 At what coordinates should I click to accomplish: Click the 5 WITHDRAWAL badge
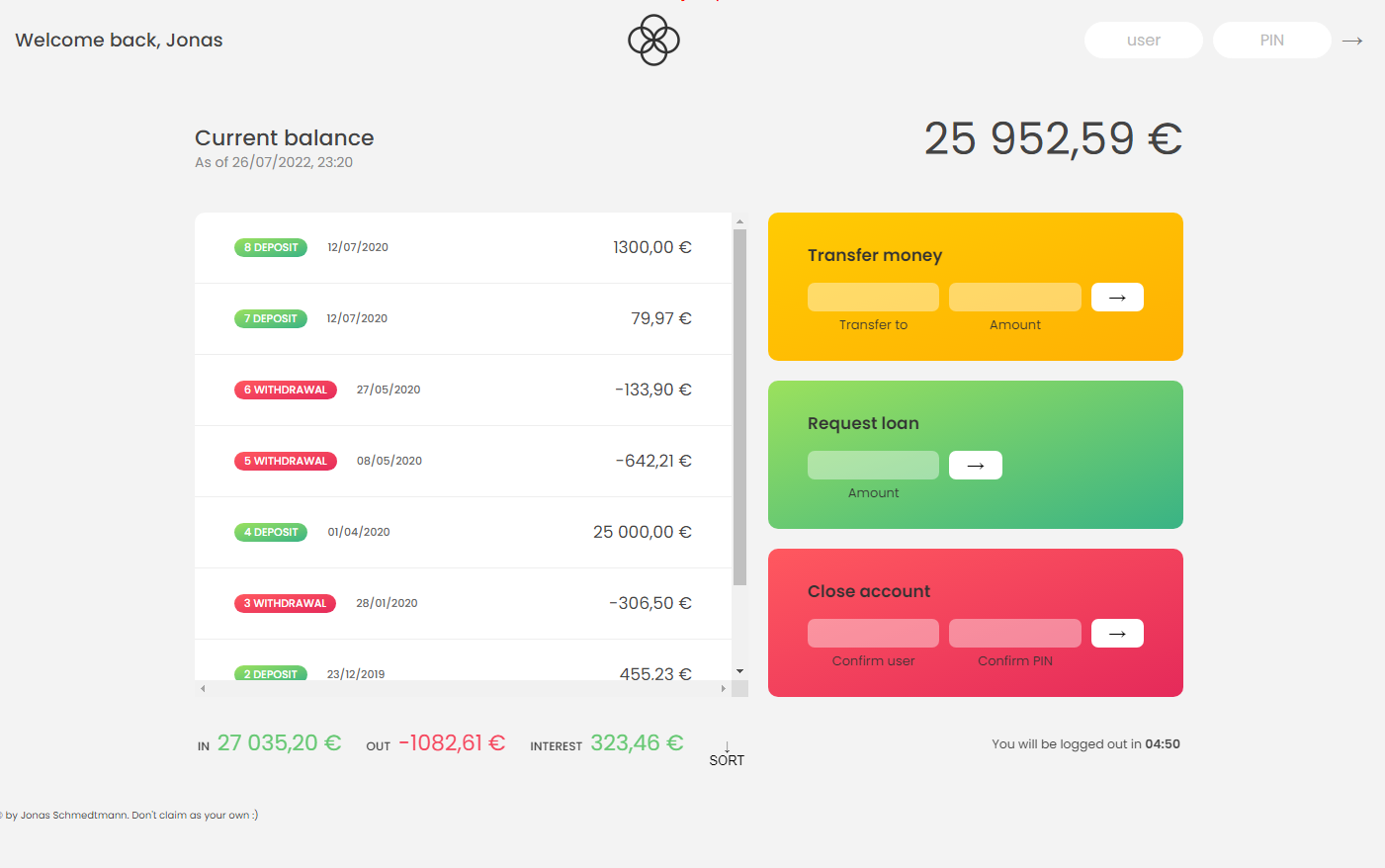[286, 461]
